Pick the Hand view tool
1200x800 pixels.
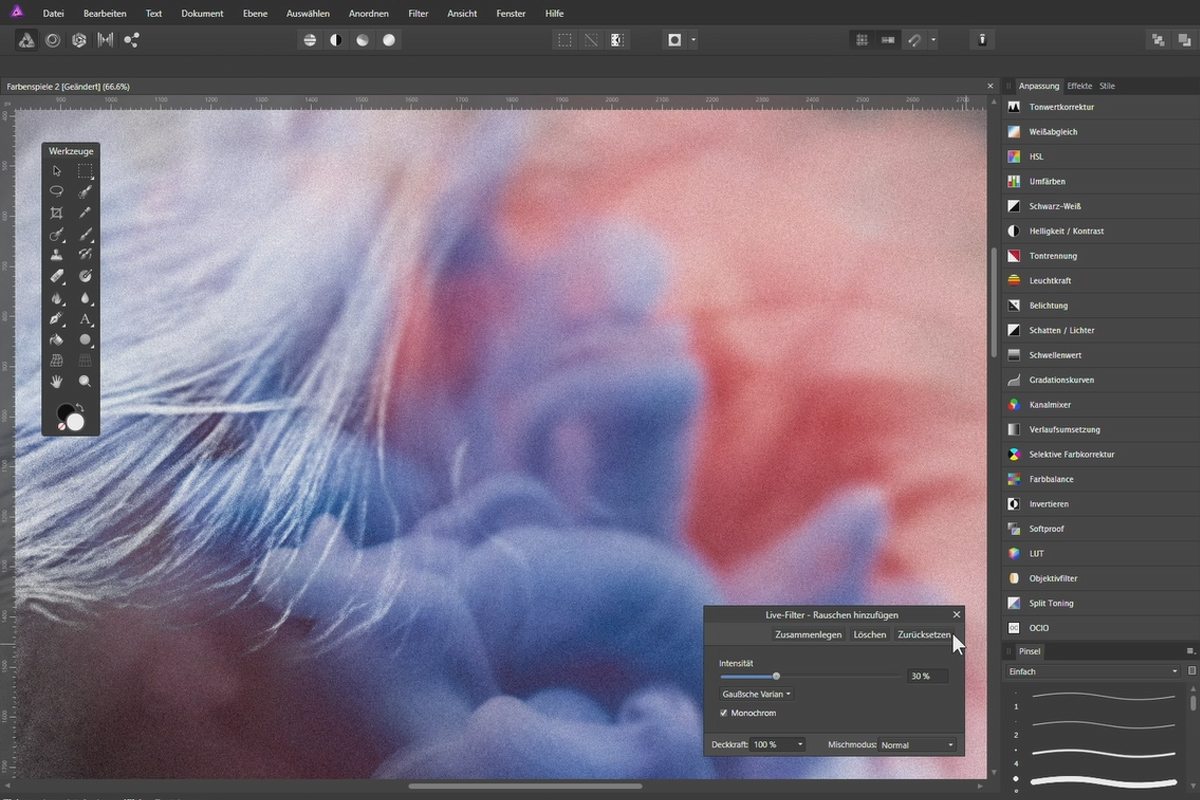(57, 381)
